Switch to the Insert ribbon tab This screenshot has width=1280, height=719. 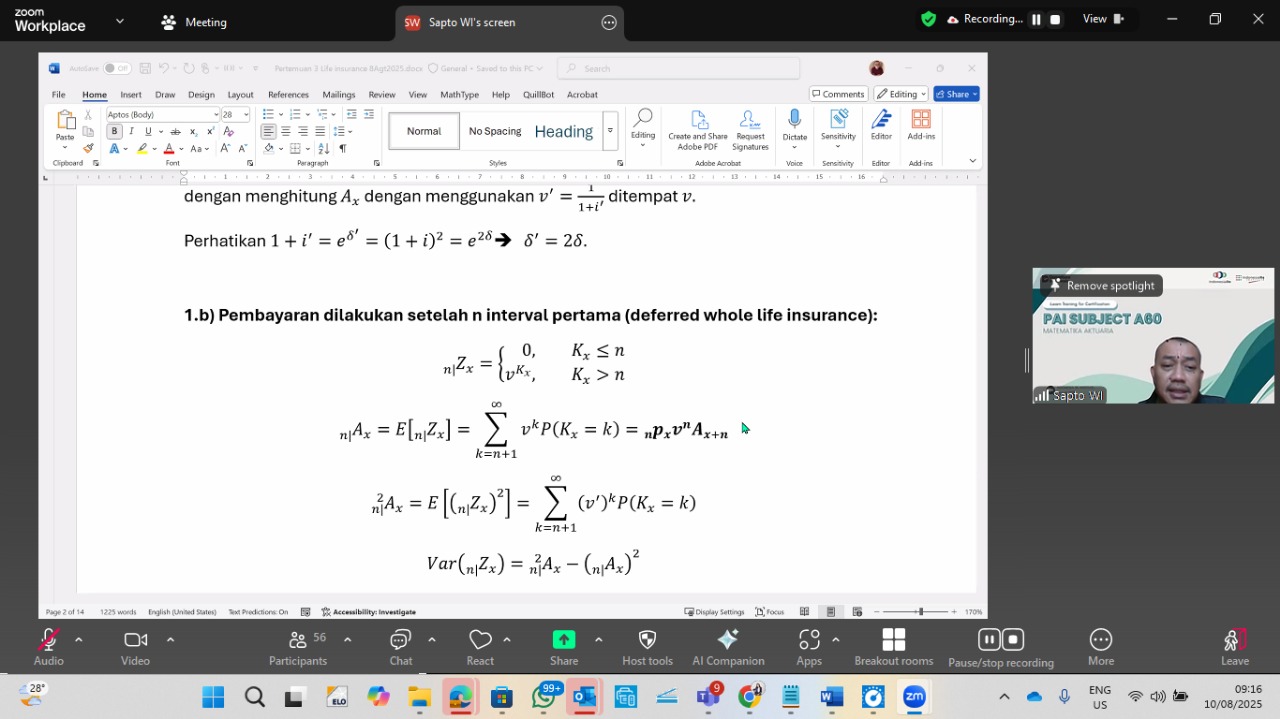pyautogui.click(x=131, y=95)
